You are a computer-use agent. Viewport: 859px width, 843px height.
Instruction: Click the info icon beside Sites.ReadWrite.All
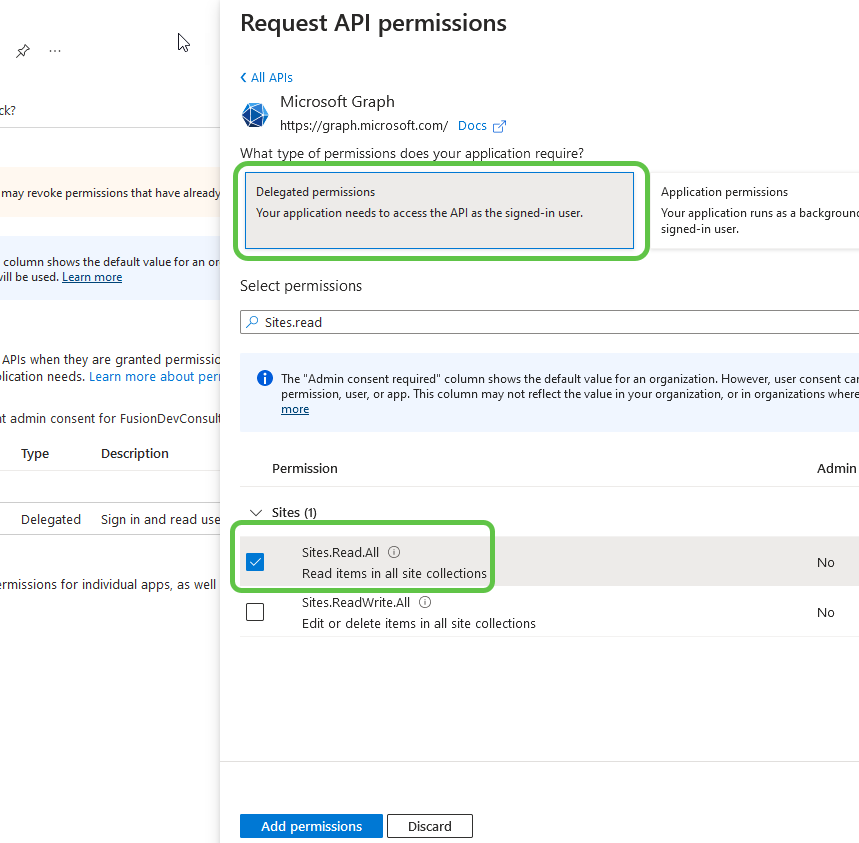pos(424,601)
